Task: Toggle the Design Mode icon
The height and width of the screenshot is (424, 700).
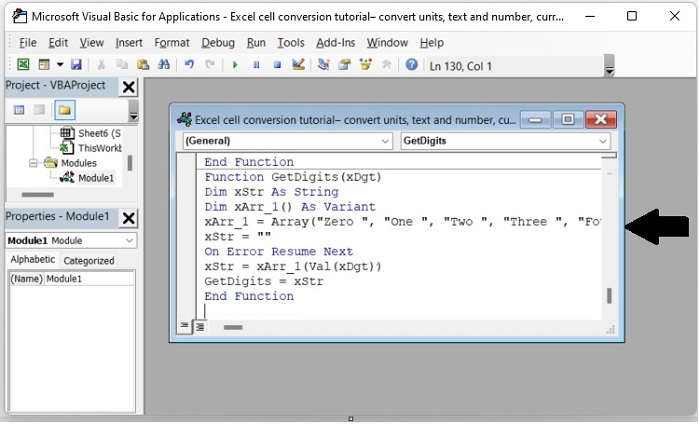Action: coord(298,65)
